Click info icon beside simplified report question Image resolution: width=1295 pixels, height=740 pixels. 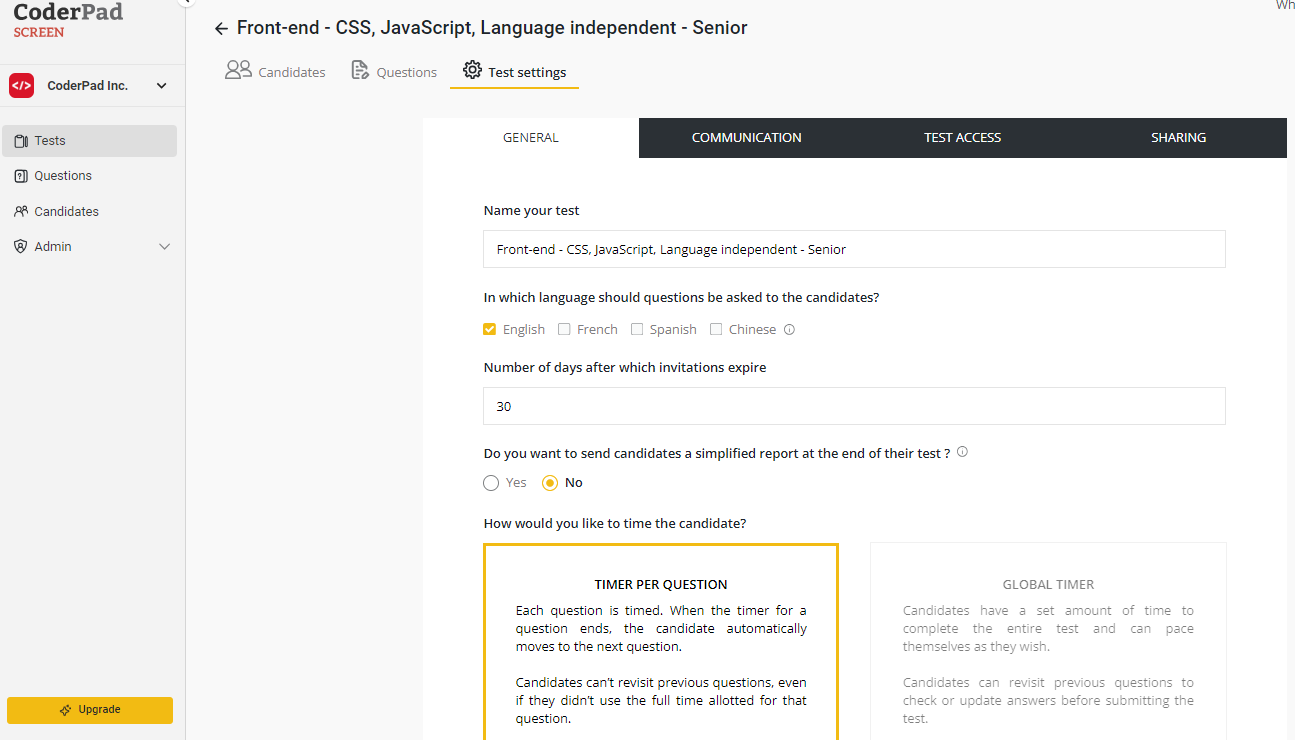[x=962, y=452]
